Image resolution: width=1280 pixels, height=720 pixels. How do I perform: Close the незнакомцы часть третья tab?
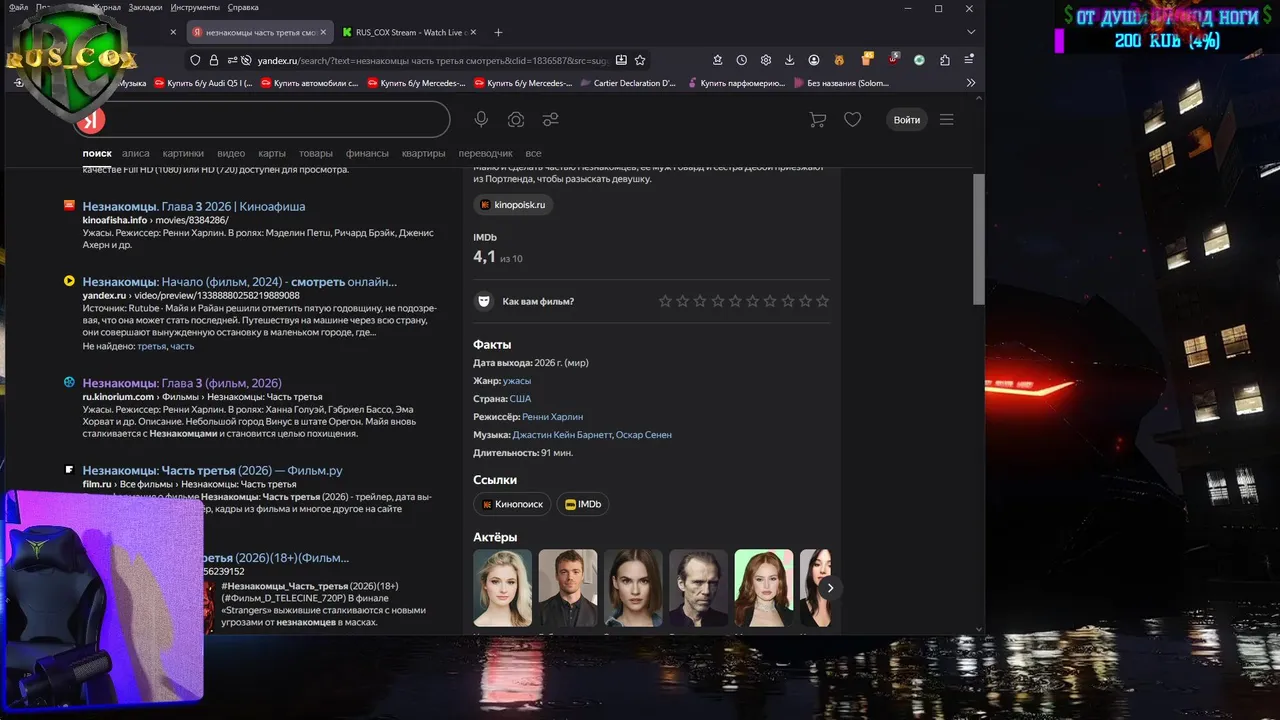pyautogui.click(x=324, y=32)
